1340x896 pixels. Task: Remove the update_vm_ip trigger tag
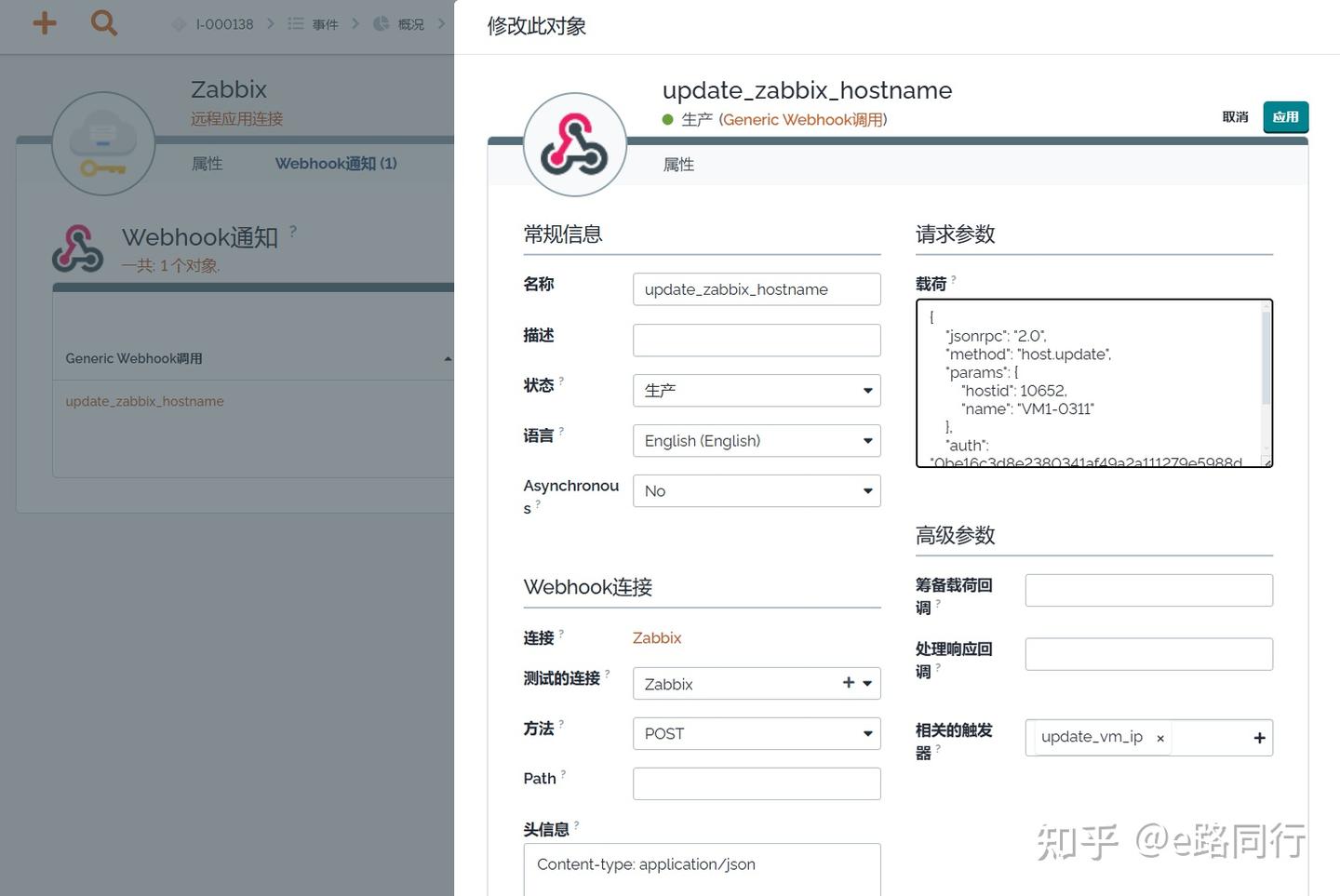[x=1160, y=738]
